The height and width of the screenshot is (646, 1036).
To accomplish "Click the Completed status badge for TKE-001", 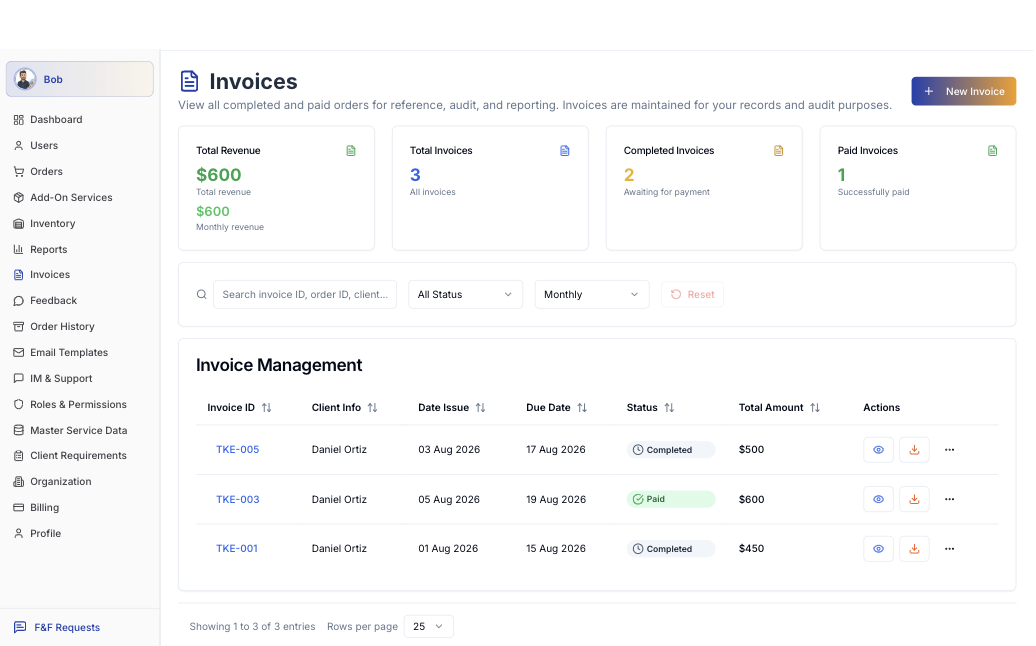I will tap(671, 549).
